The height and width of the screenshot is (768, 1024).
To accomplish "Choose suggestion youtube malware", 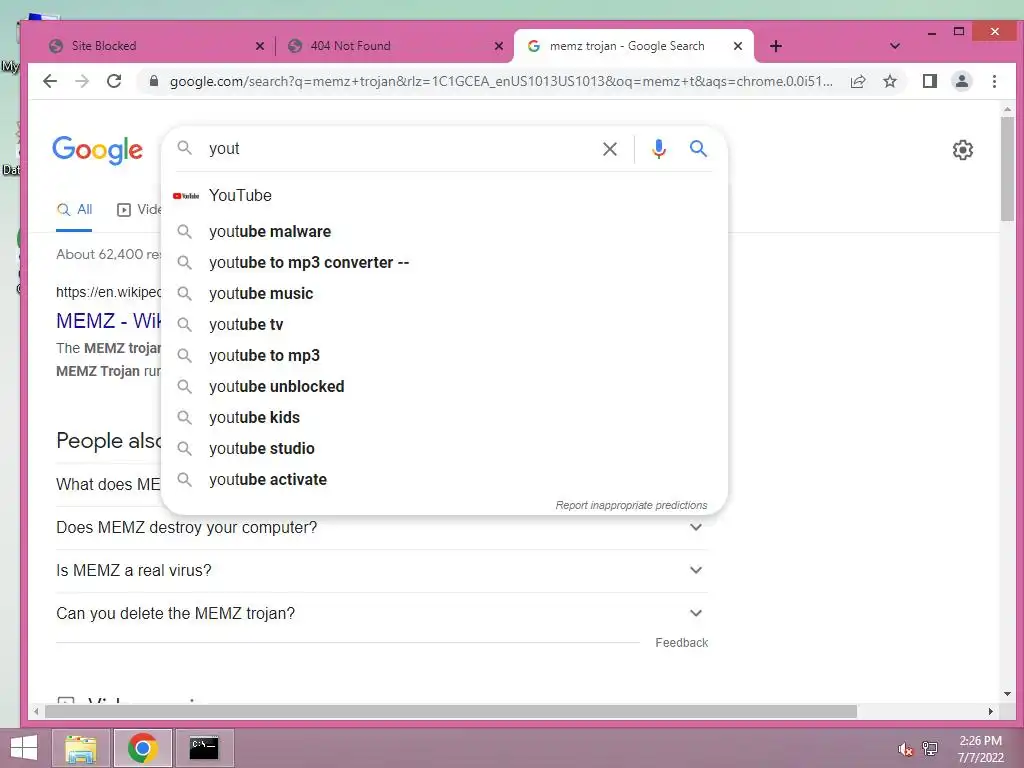I will pos(444,232).
